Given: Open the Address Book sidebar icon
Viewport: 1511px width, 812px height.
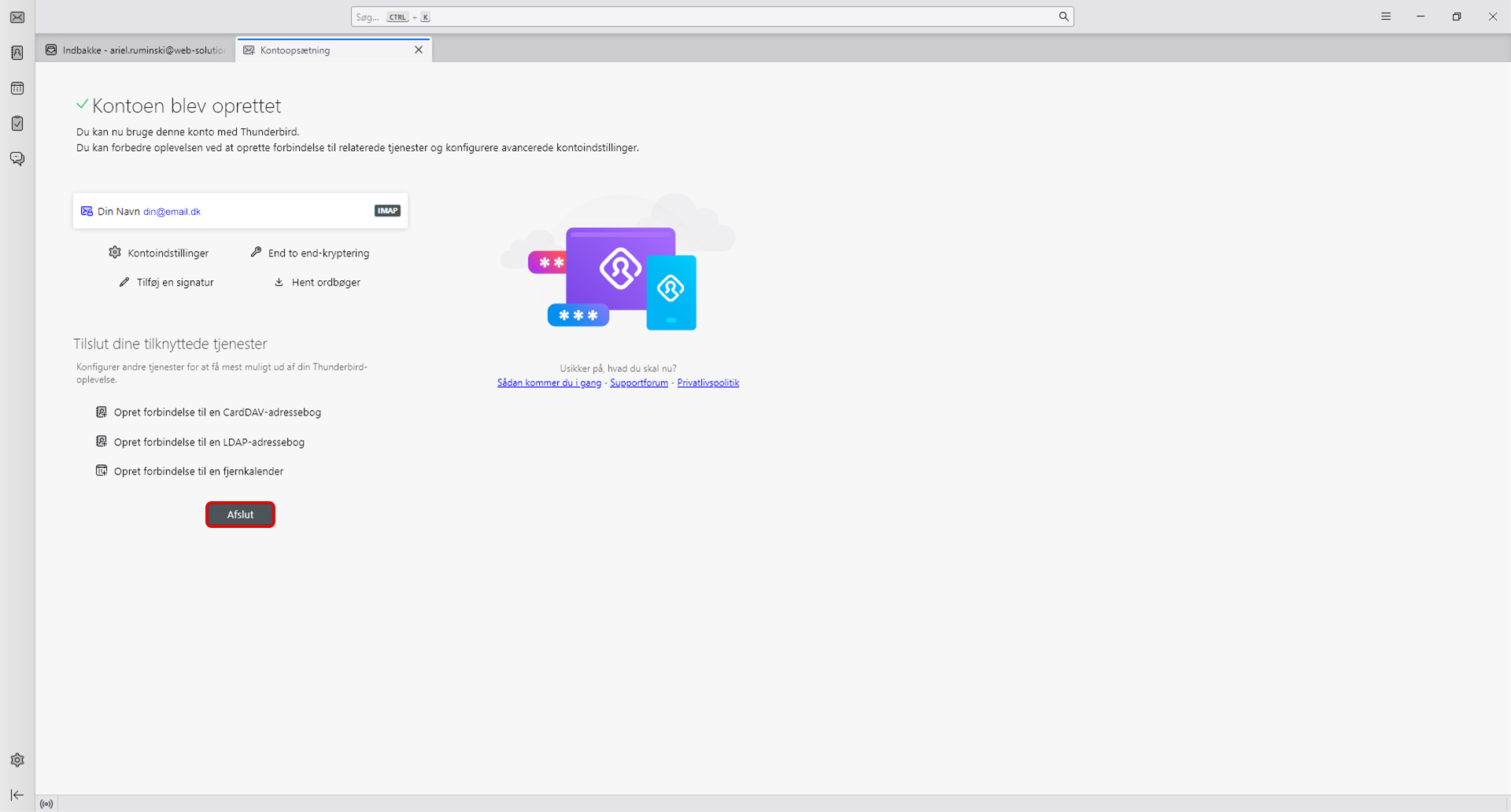Looking at the screenshot, I should pos(17,53).
